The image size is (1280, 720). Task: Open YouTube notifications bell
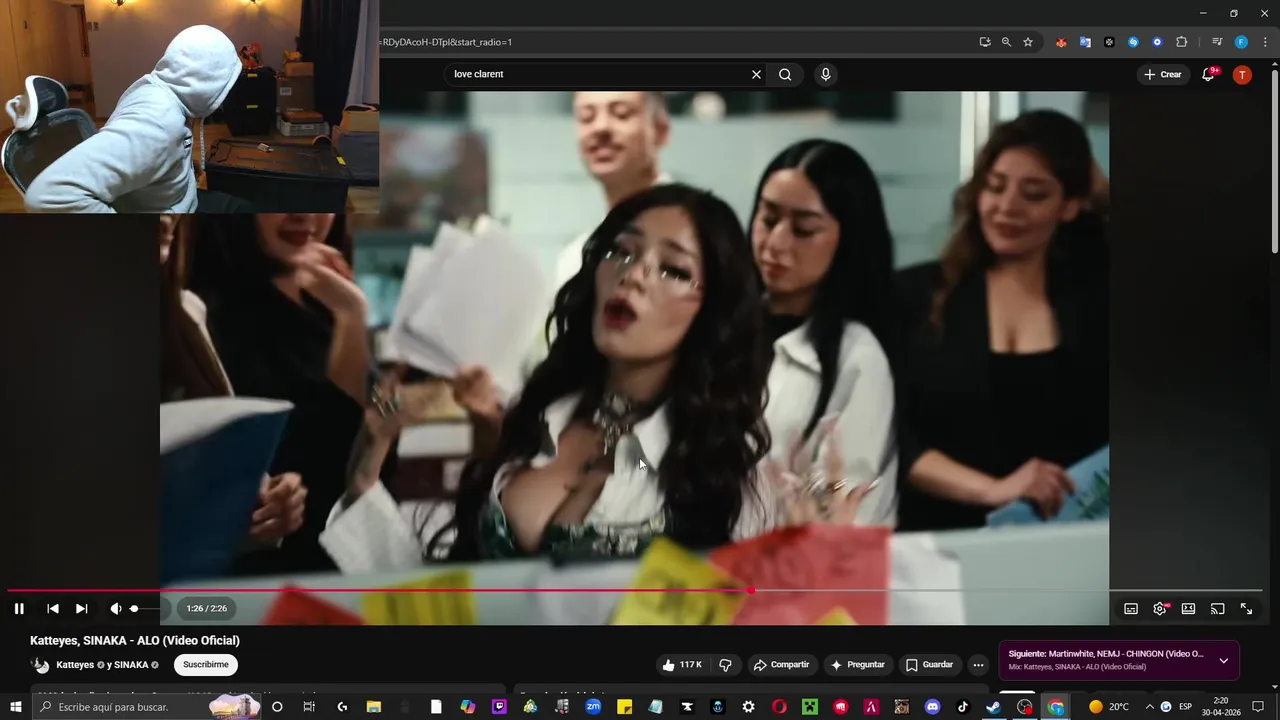coord(1209,74)
